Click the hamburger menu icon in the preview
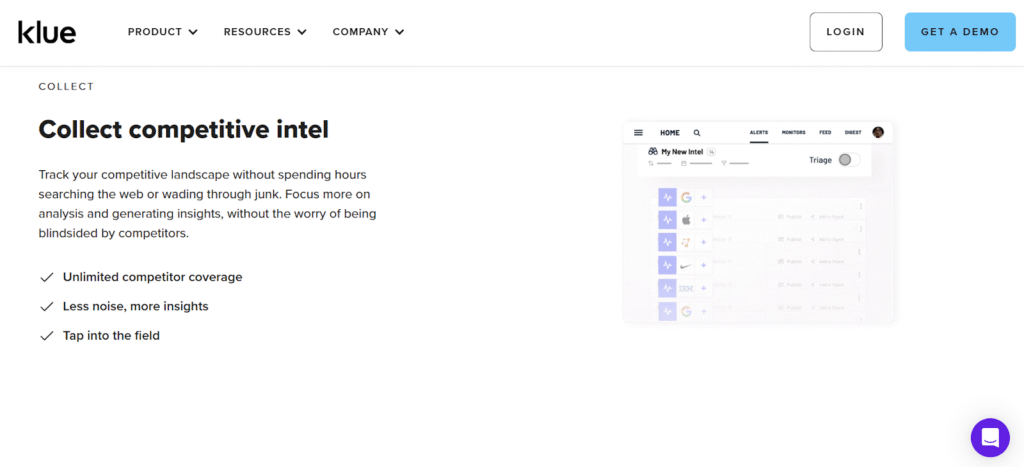Image resolution: width=1024 pixels, height=467 pixels. coord(639,133)
